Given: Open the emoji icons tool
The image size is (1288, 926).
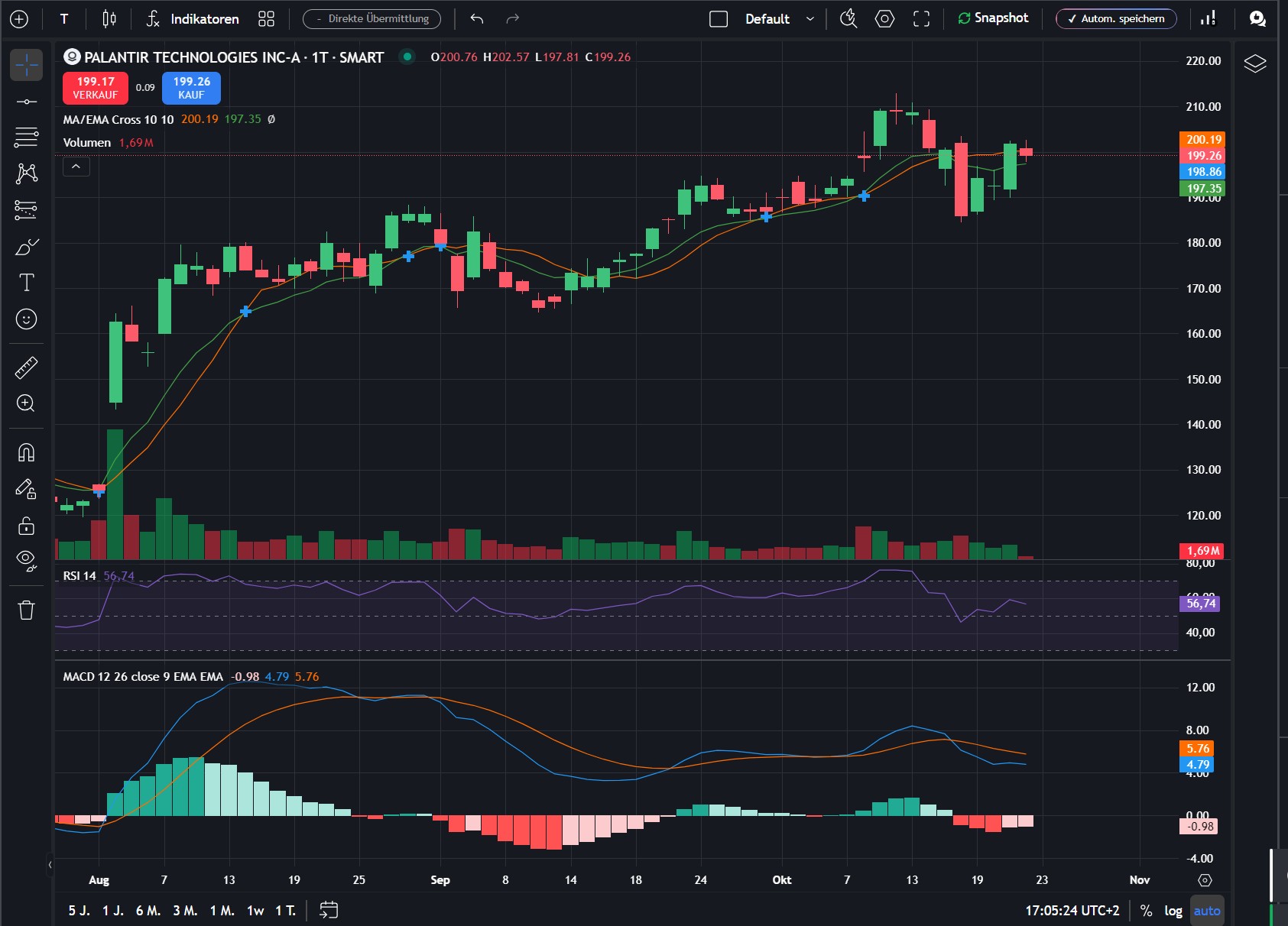Looking at the screenshot, I should click(x=26, y=319).
